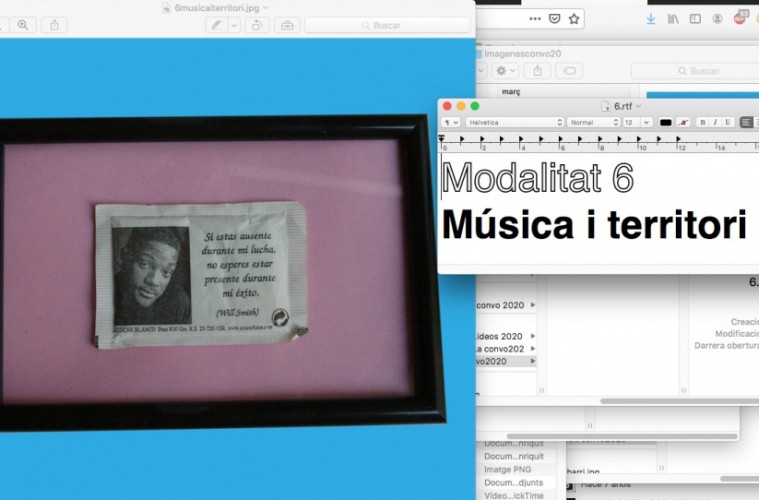Open the Helvetica font family dropdown
759x500 pixels.
514,122
